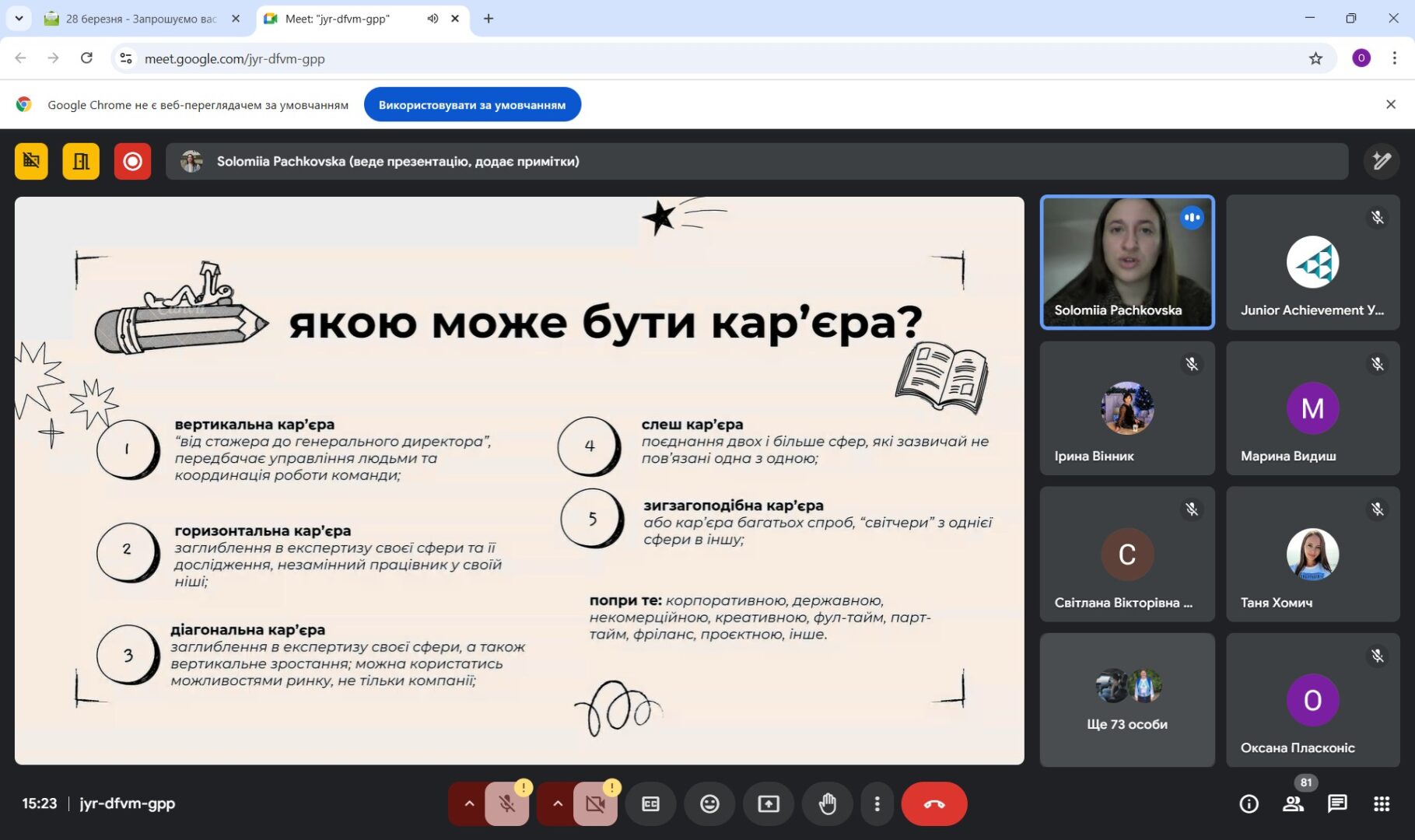The height and width of the screenshot is (840, 1415).
Task: Open the yellow breakout rooms icon
Action: pos(81,161)
